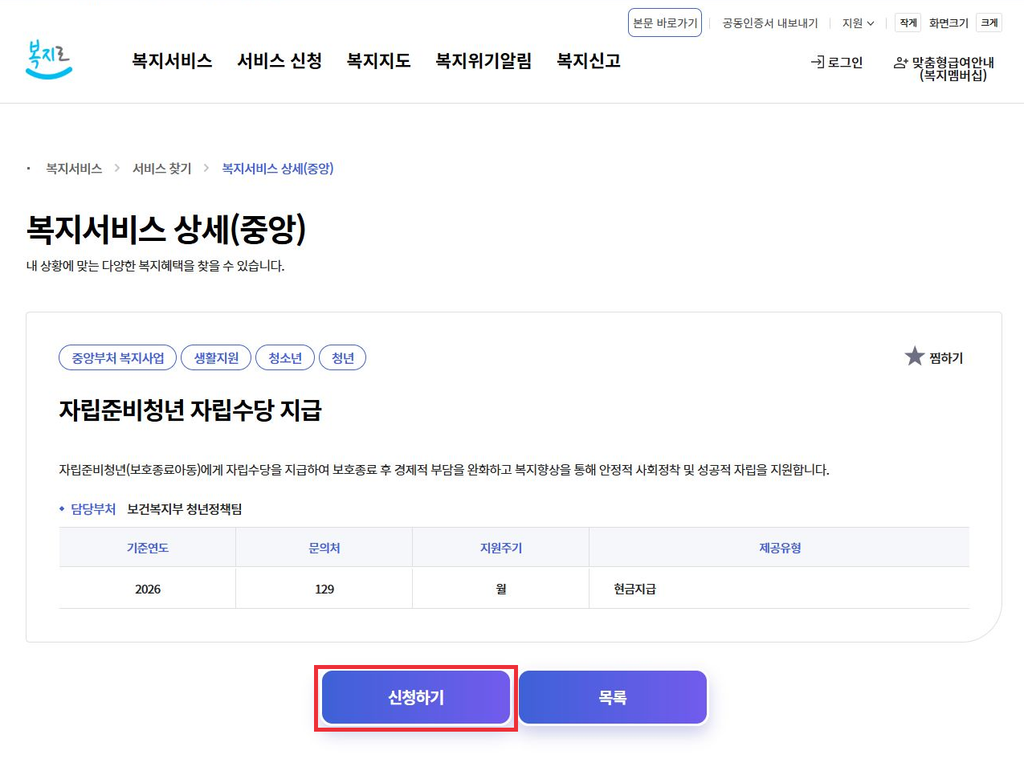Click the 청년 tag
This screenshot has height=759, width=1024.
tap(343, 358)
